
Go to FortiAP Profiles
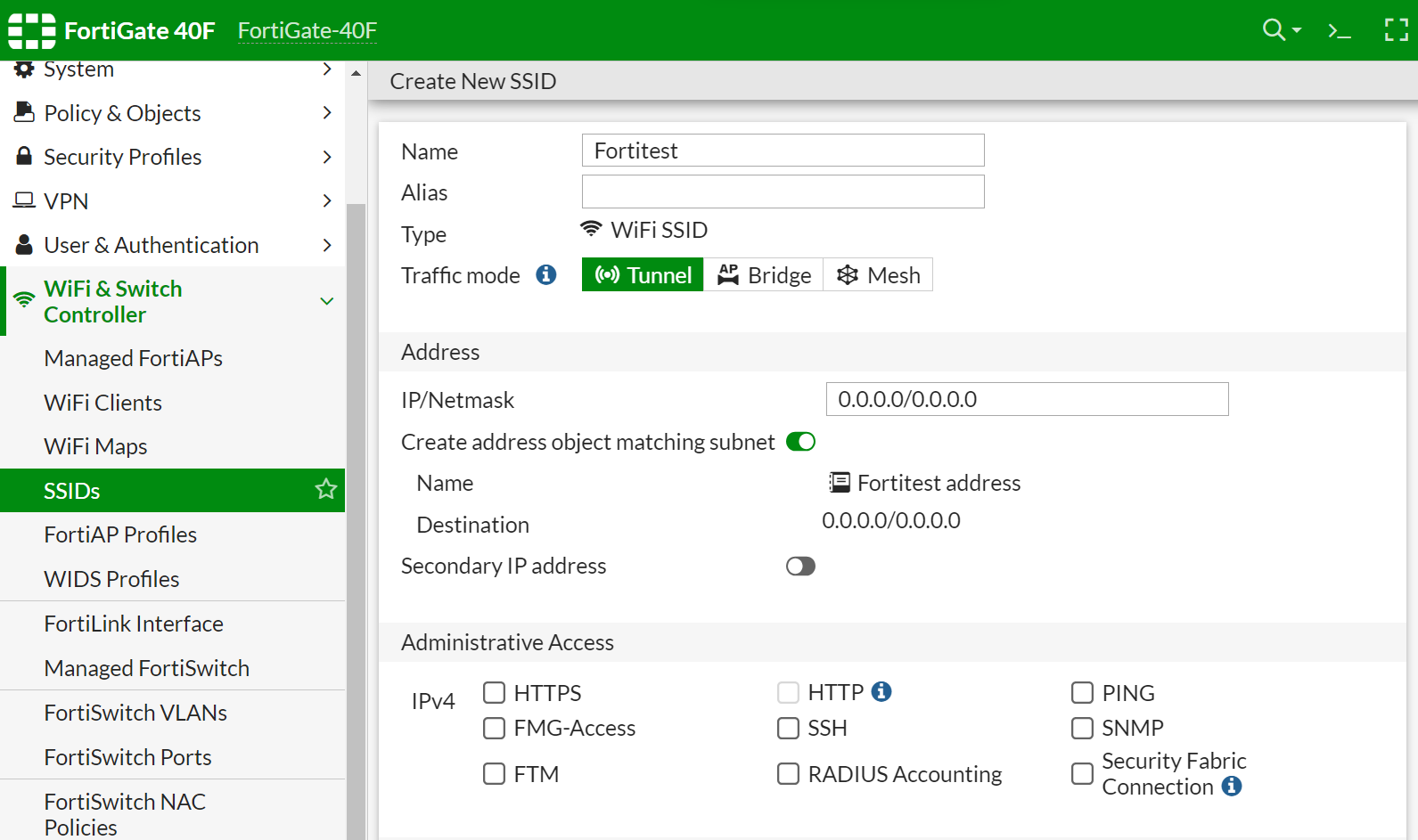(120, 534)
